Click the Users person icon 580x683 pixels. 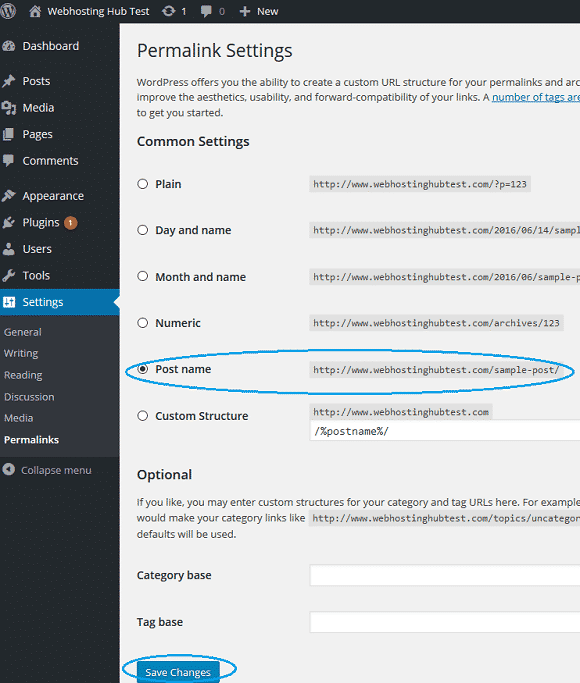(9, 249)
